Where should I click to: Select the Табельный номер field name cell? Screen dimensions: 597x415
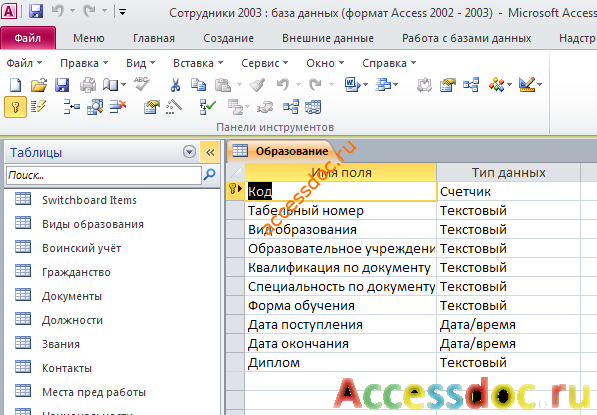(x=340, y=211)
